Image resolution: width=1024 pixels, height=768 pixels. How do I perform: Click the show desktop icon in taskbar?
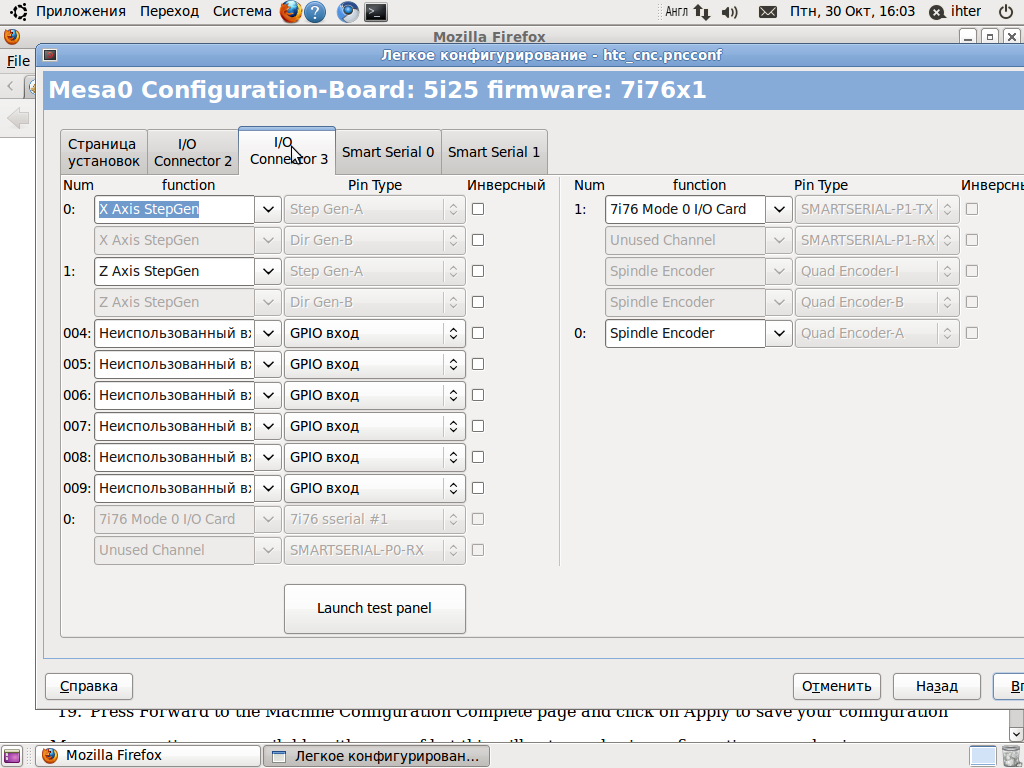(x=12, y=756)
